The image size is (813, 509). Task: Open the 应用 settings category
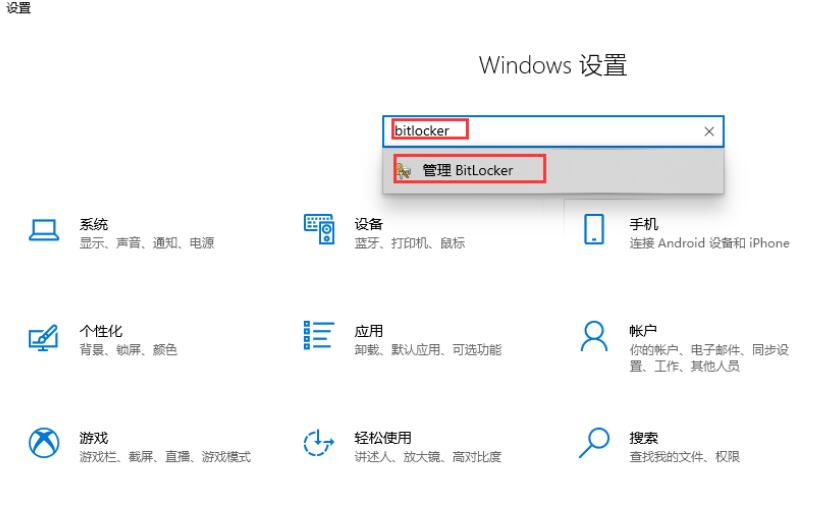coord(369,331)
